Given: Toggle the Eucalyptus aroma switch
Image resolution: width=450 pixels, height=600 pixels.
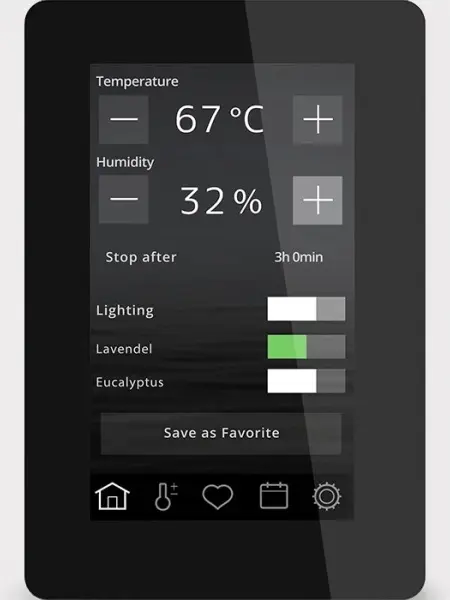Looking at the screenshot, I should [x=306, y=381].
